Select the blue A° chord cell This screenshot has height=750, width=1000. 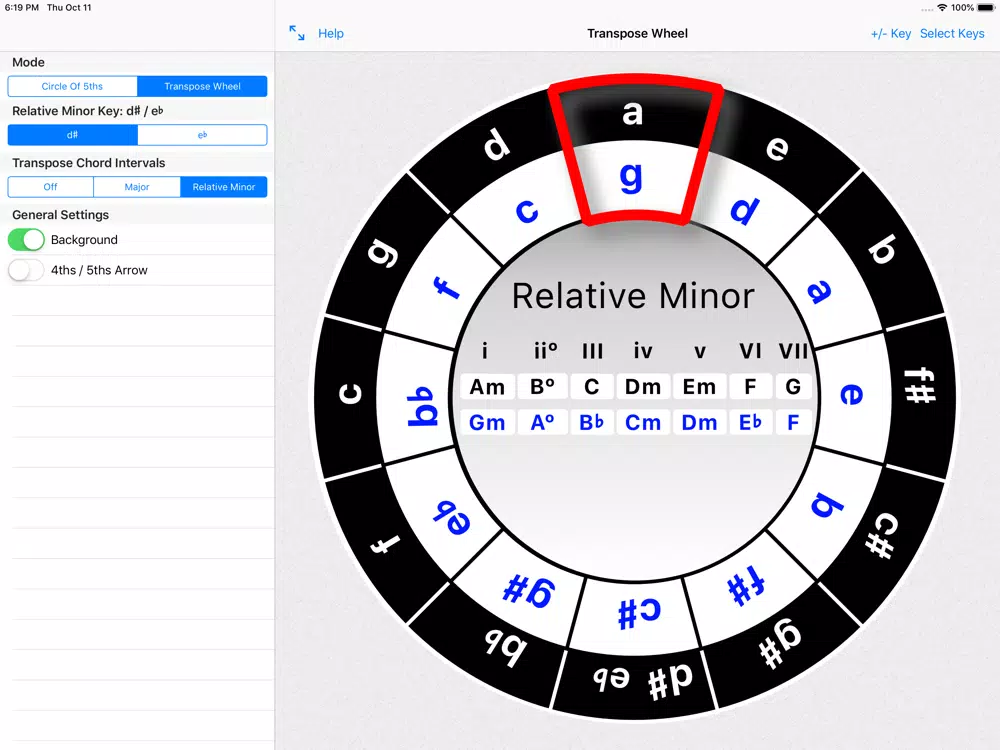click(542, 422)
